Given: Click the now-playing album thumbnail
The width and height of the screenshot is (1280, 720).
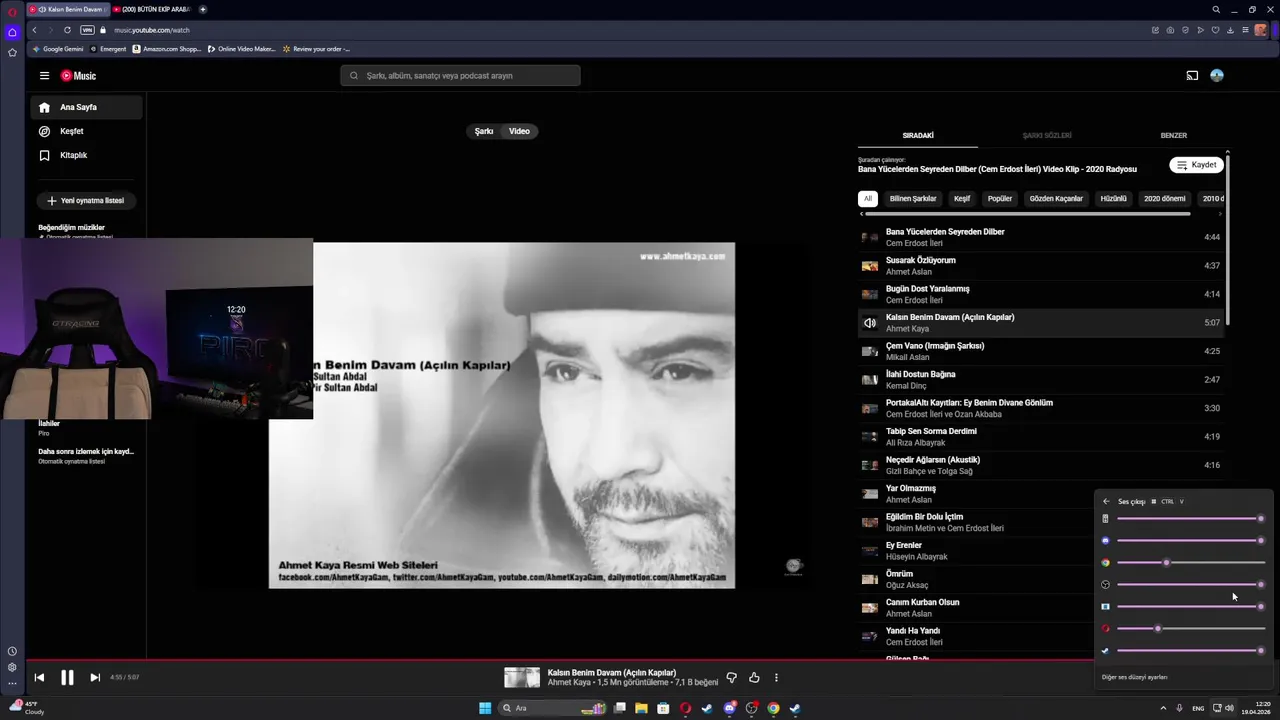Looking at the screenshot, I should click(x=522, y=677).
